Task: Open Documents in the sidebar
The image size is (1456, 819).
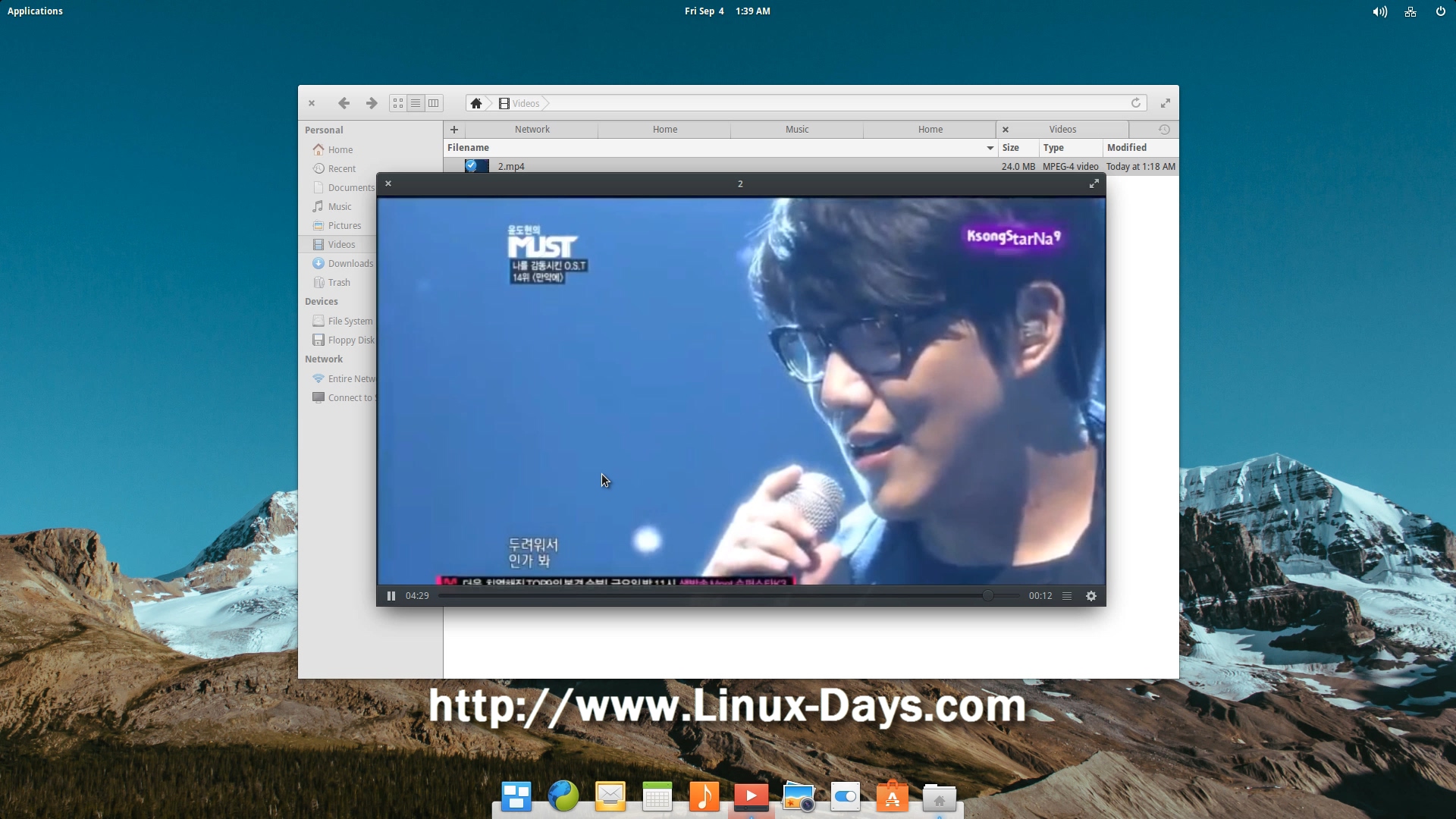Action: [x=344, y=188]
